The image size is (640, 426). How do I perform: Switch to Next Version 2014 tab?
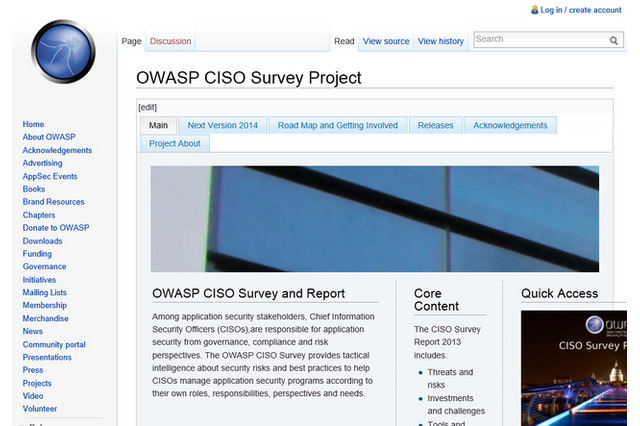click(x=222, y=125)
